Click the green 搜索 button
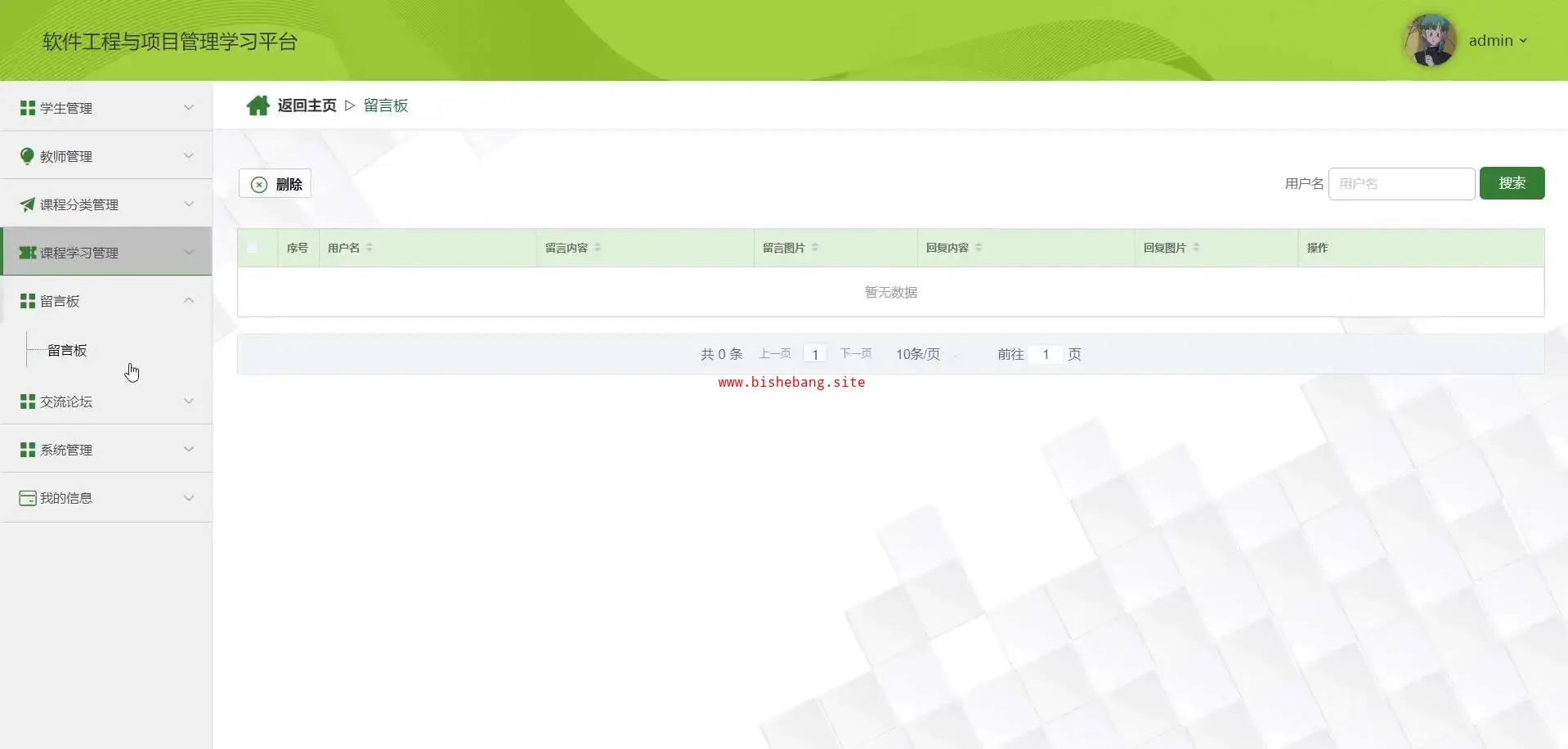This screenshot has width=1568, height=749. coord(1512,183)
